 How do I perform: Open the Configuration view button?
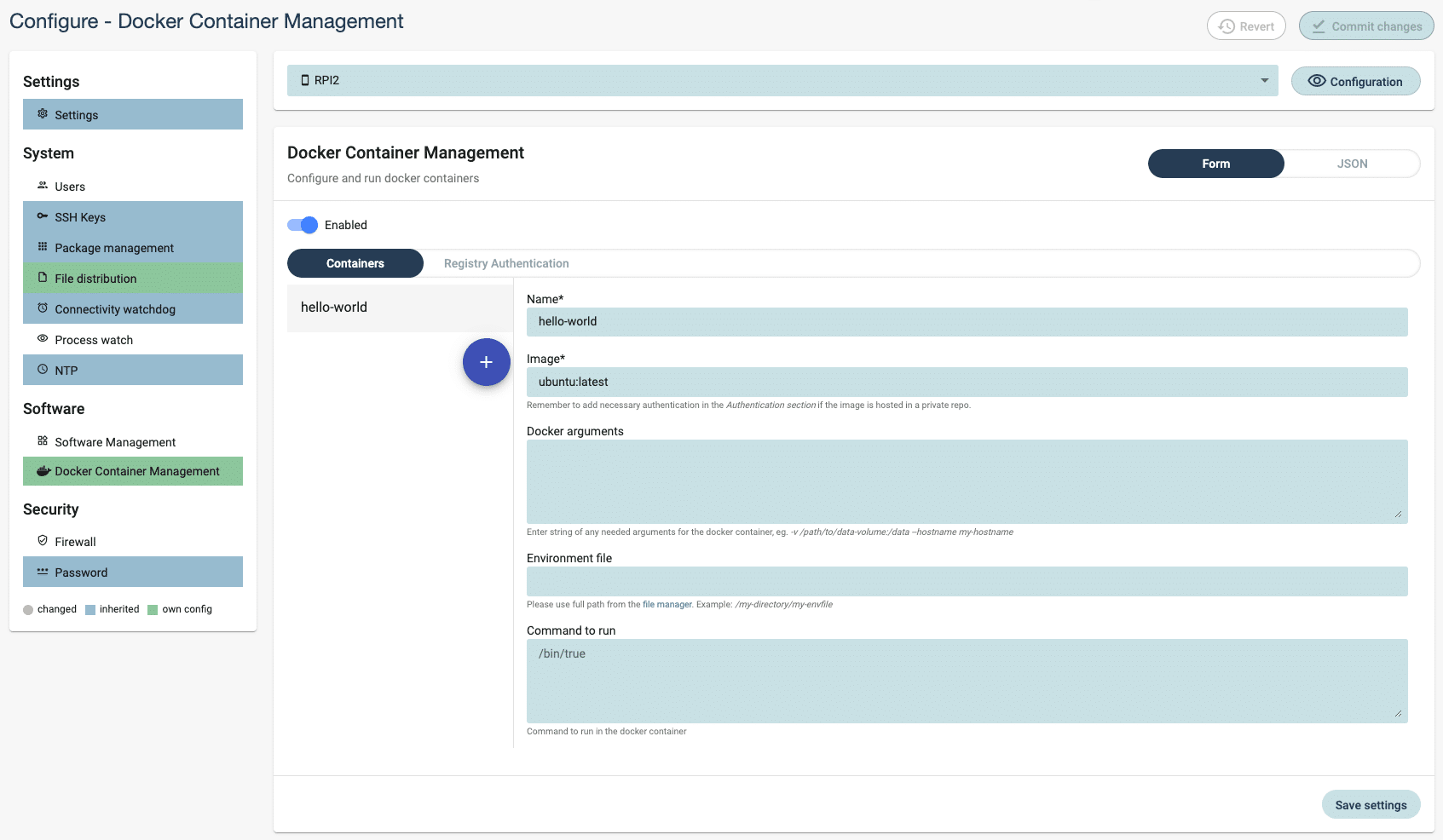(x=1355, y=82)
